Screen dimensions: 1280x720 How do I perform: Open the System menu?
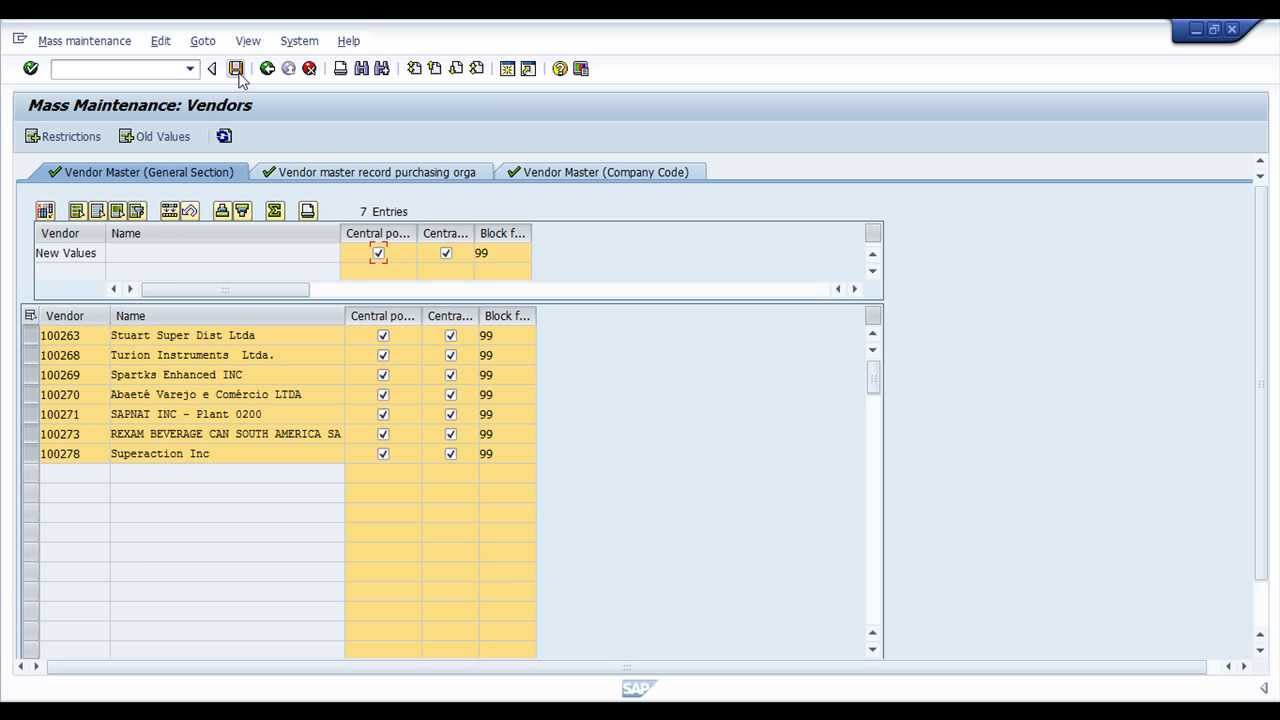pyautogui.click(x=299, y=41)
